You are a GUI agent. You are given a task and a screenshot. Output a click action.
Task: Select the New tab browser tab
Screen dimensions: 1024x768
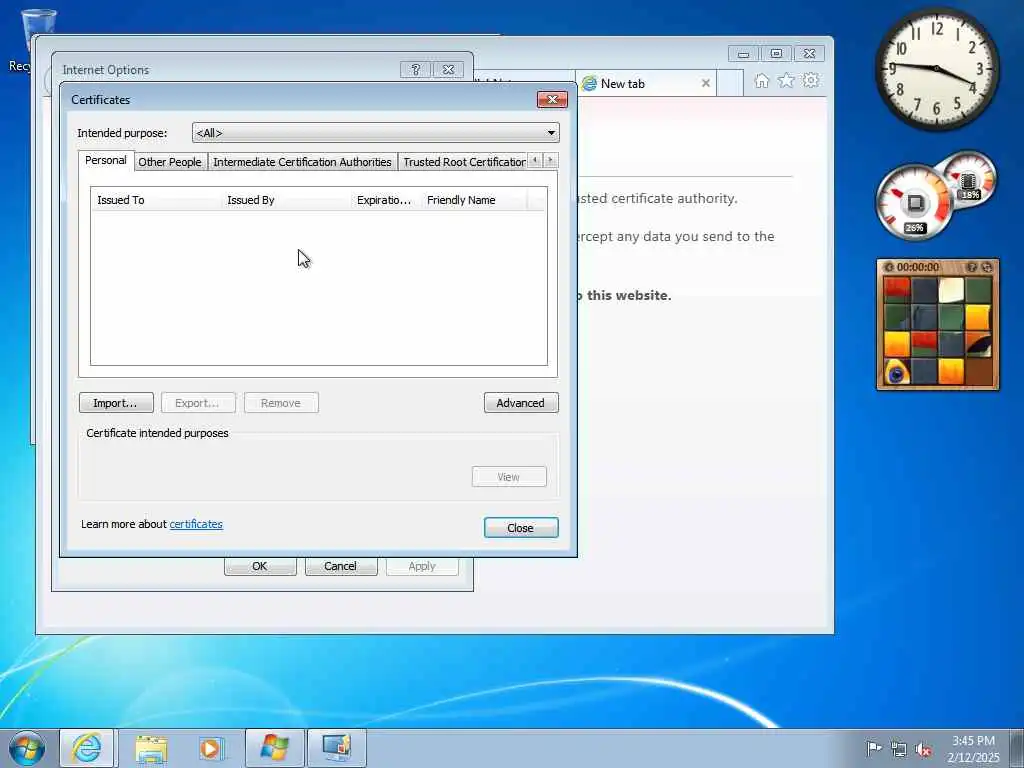(x=643, y=84)
